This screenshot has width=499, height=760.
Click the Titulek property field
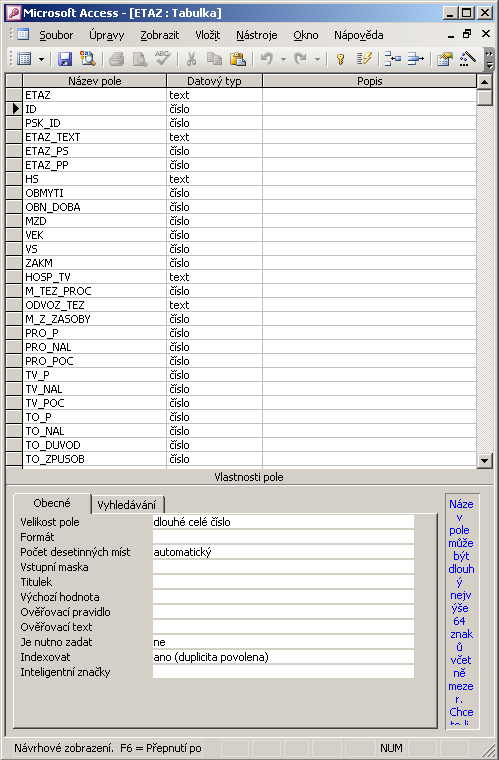[x=283, y=582]
